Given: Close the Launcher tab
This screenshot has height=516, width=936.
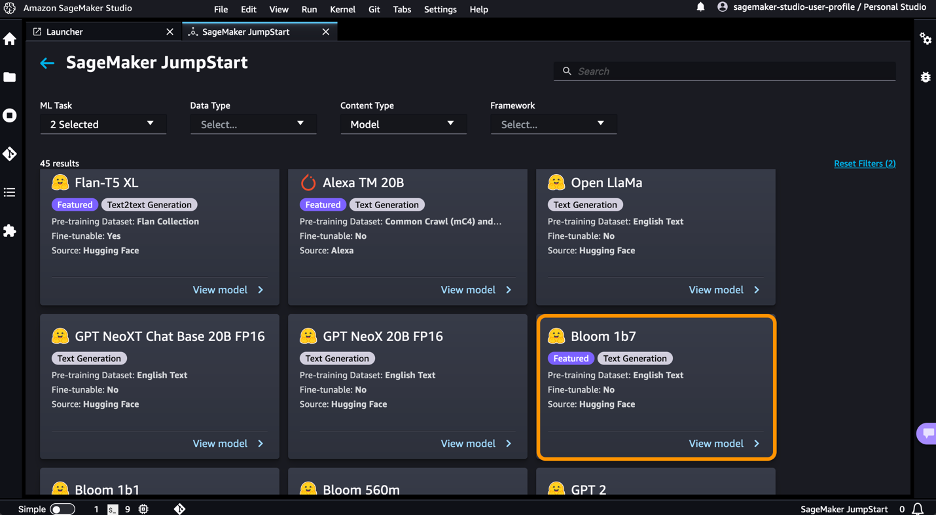Looking at the screenshot, I should point(170,32).
